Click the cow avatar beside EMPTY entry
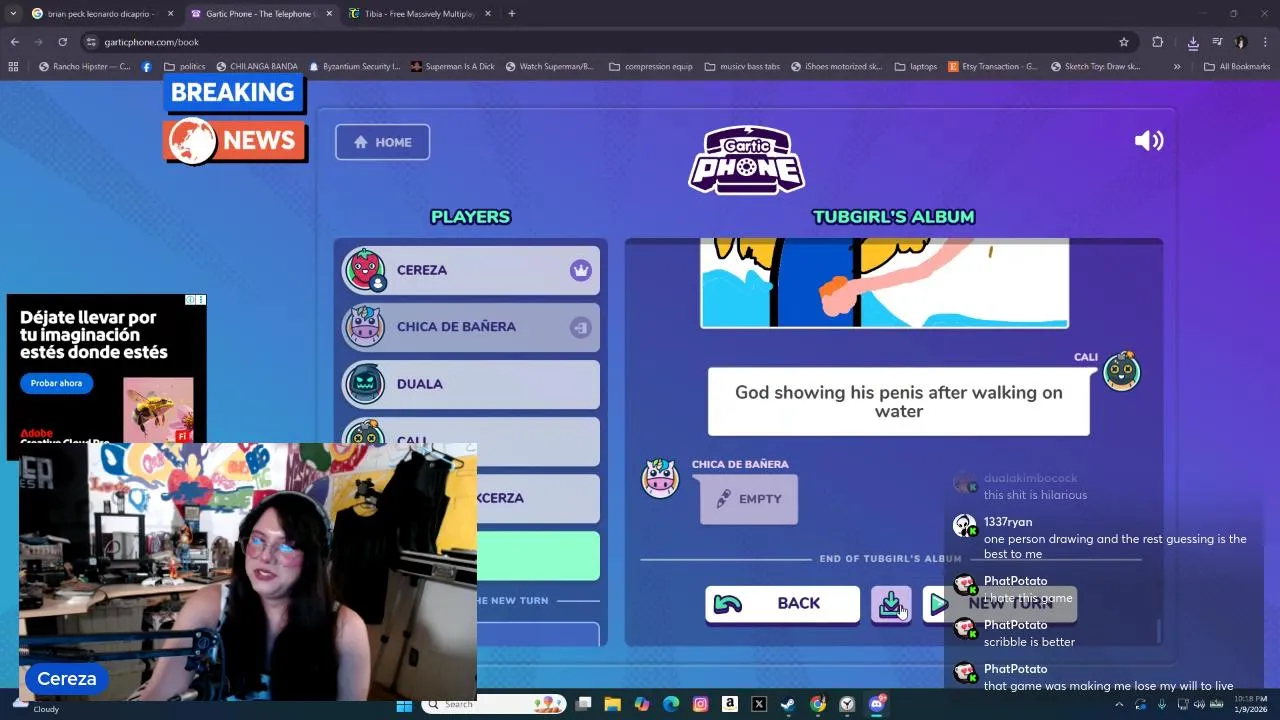This screenshot has height=720, width=1280. (660, 478)
